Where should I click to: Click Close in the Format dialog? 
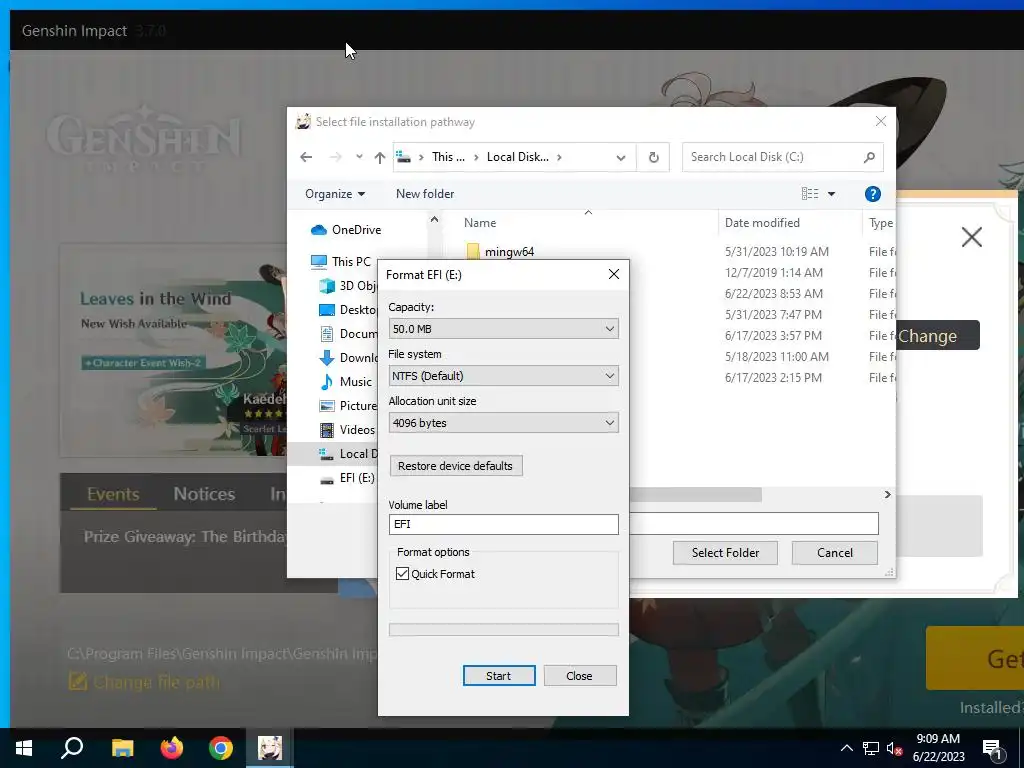point(579,676)
